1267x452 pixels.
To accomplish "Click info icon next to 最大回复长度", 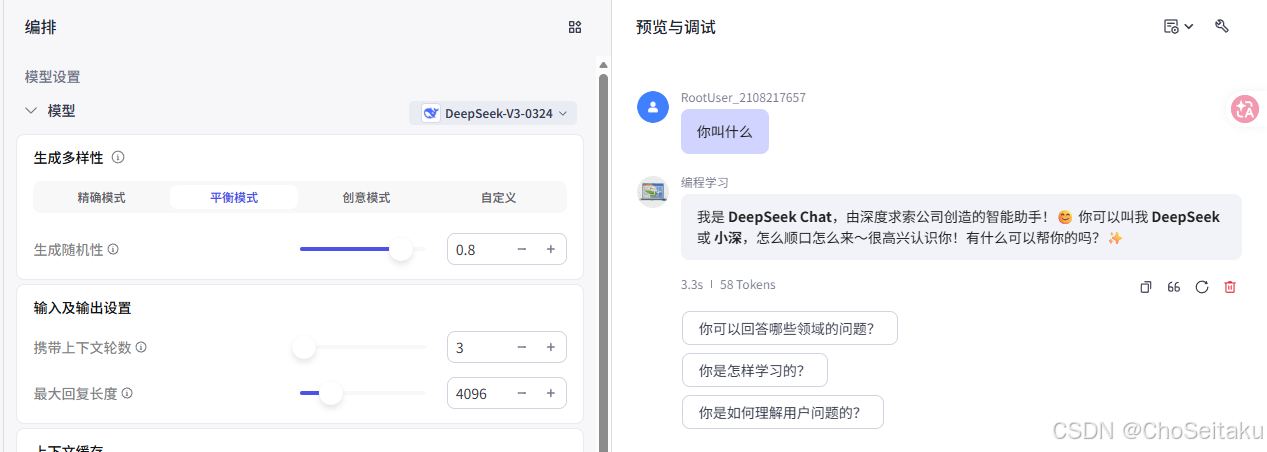I will pos(127,393).
